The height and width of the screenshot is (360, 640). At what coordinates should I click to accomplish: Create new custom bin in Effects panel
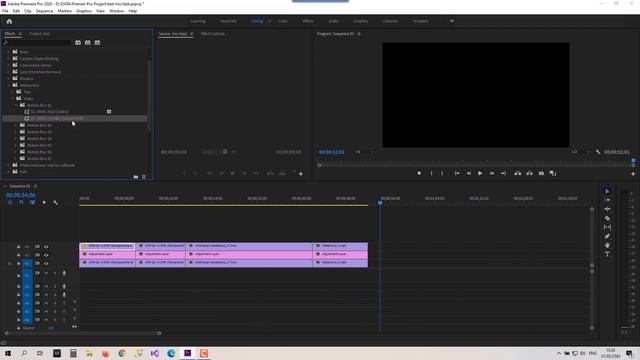136,177
